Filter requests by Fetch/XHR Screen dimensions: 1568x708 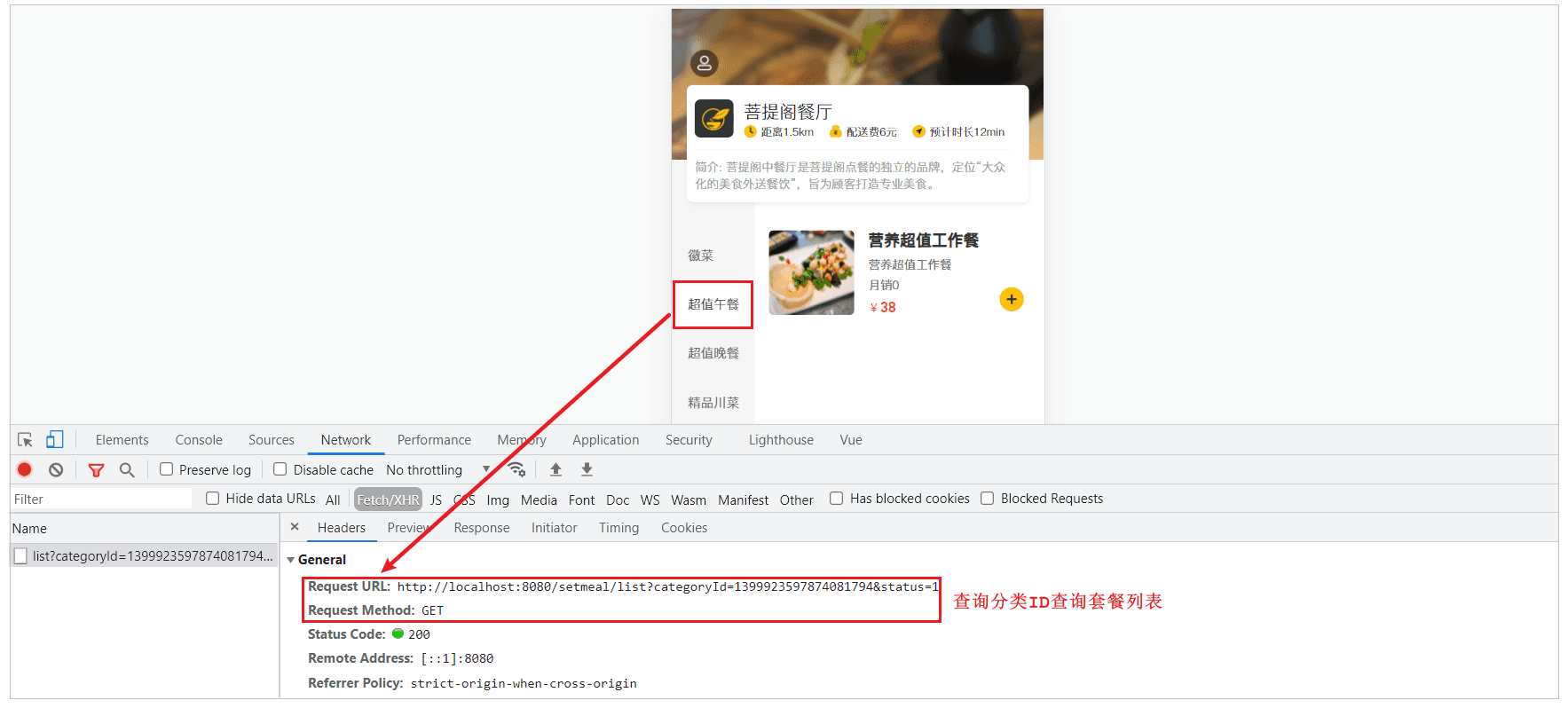388,500
